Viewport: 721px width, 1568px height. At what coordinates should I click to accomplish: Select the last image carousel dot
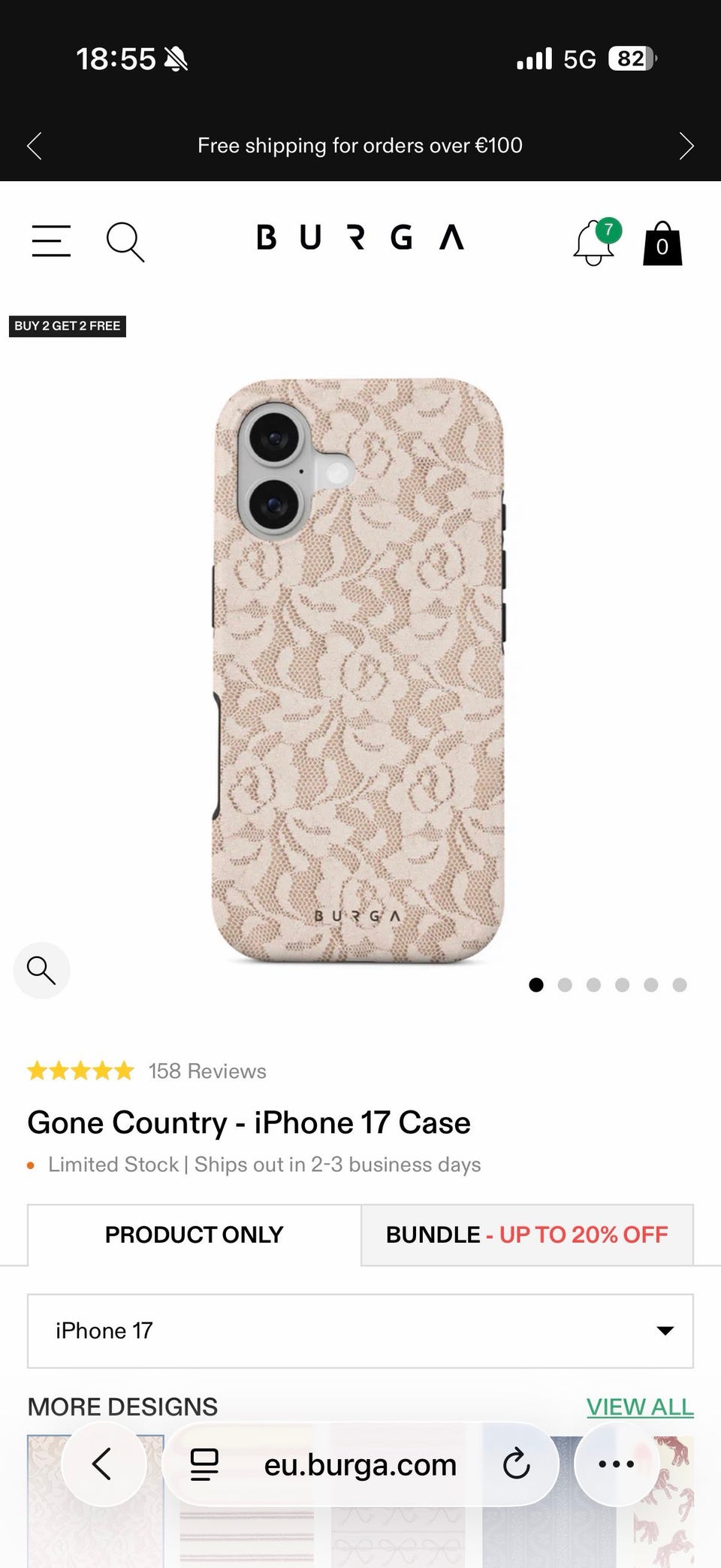[680, 984]
